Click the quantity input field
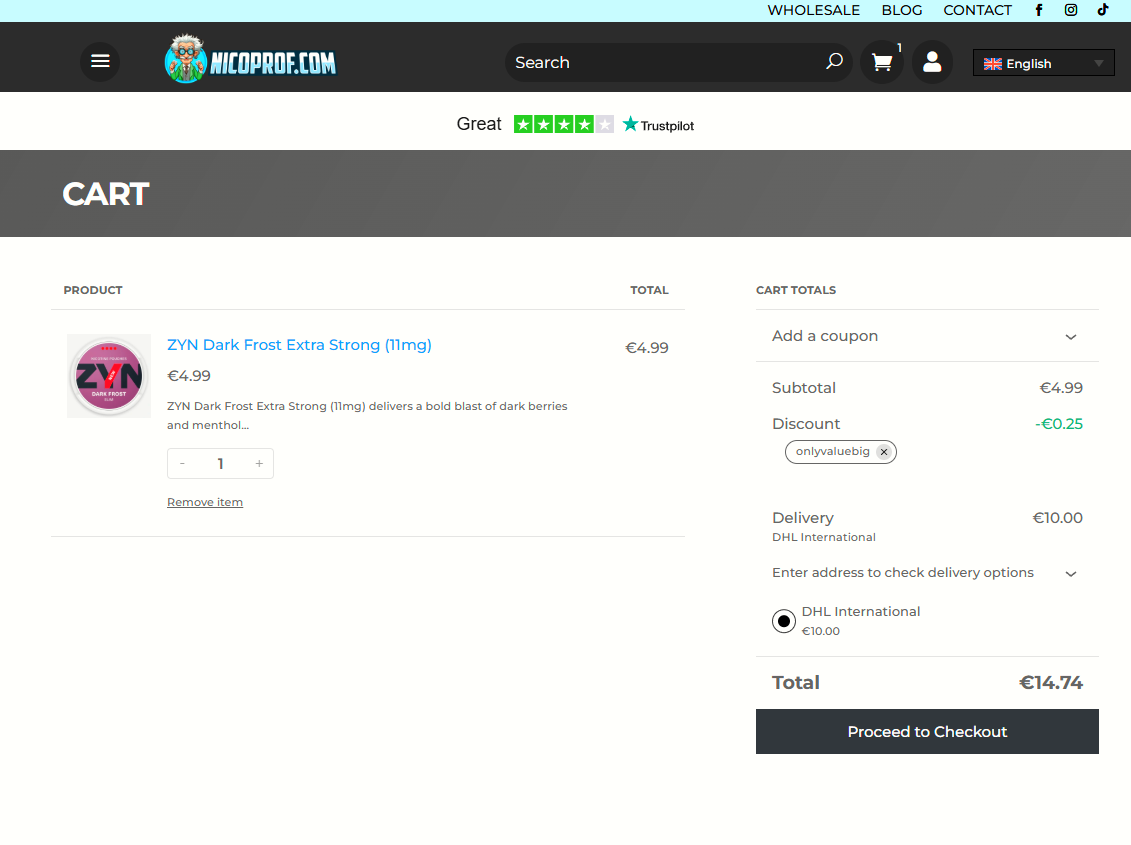The height and width of the screenshot is (845, 1131). coord(221,463)
